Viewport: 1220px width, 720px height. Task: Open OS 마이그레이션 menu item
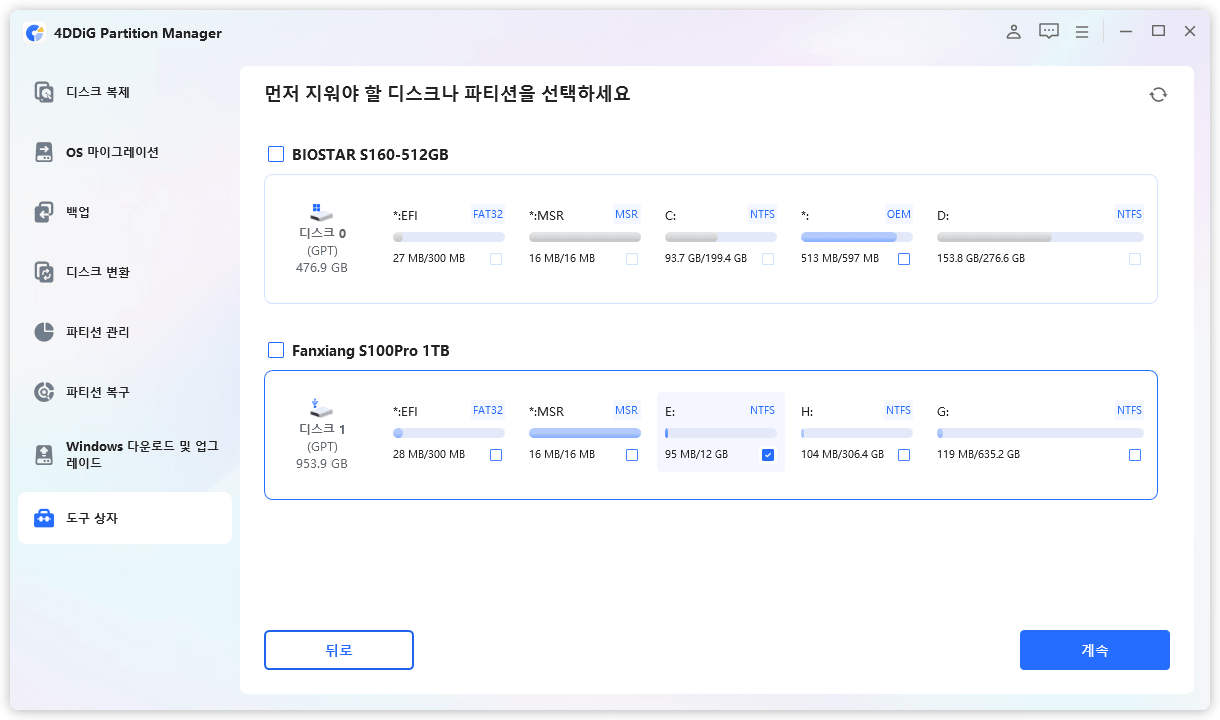pos(125,152)
